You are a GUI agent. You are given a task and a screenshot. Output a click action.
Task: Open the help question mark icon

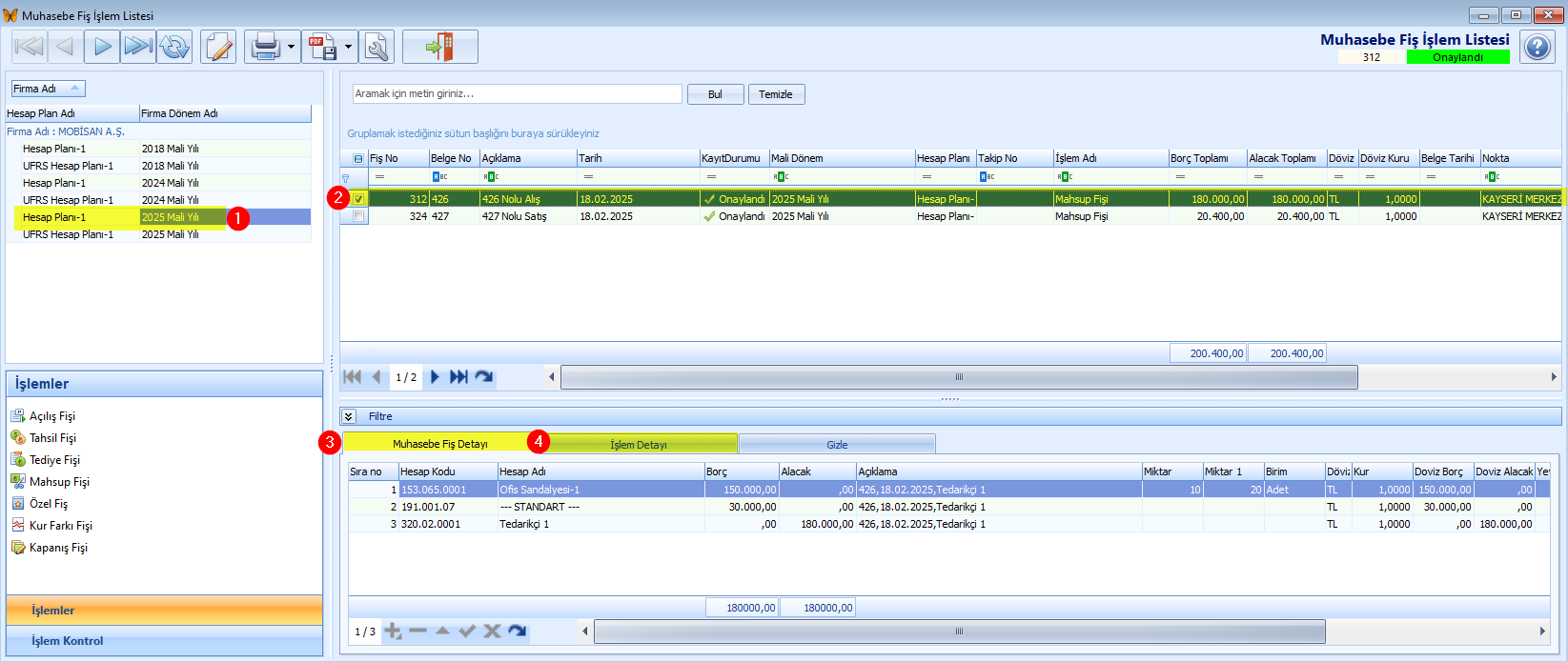click(x=1537, y=47)
